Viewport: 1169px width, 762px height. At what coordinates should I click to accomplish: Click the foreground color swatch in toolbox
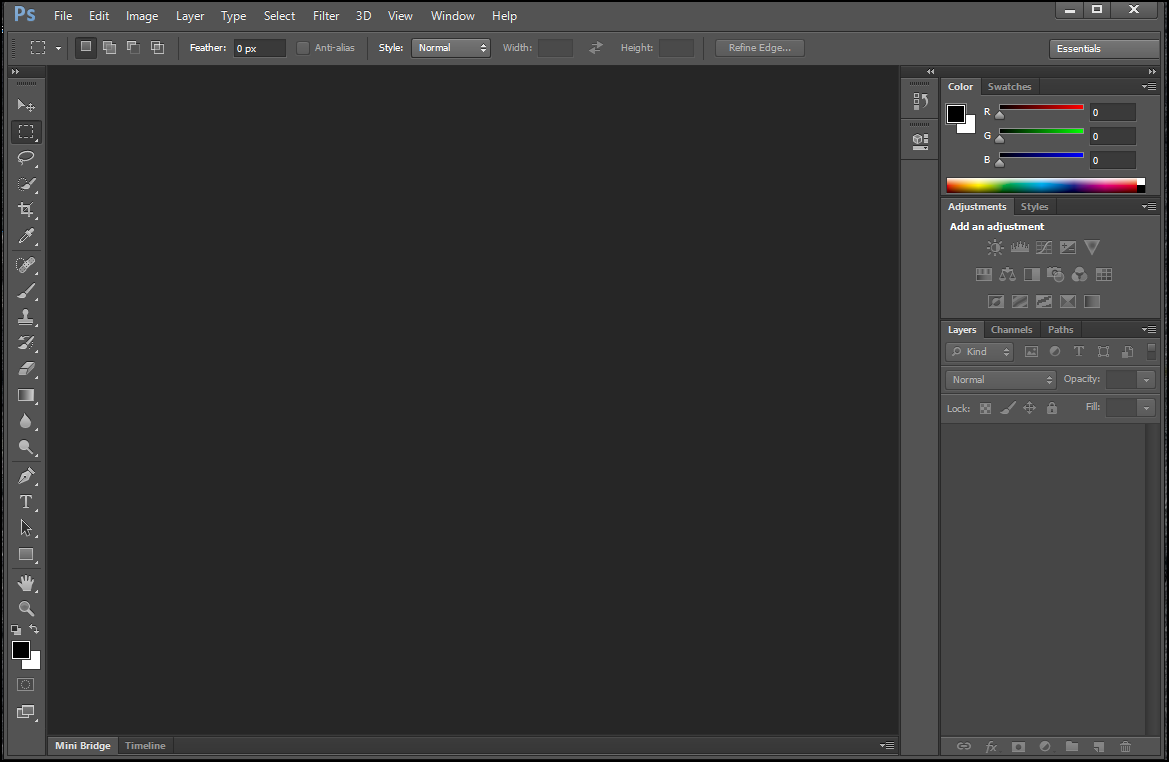point(21,650)
